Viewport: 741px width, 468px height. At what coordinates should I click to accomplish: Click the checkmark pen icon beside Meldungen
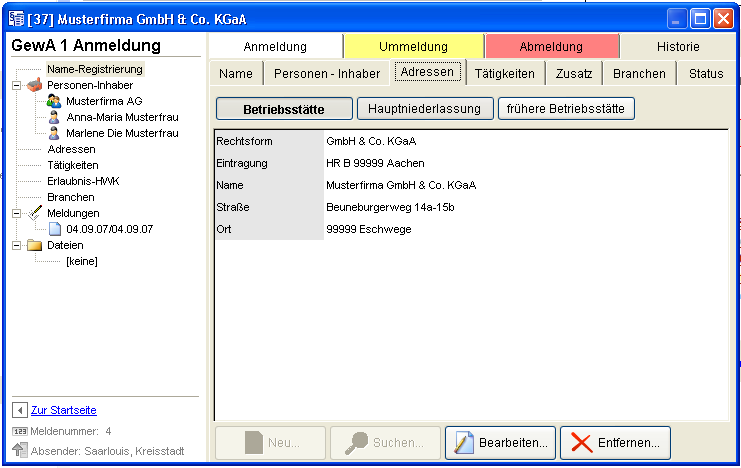34,213
